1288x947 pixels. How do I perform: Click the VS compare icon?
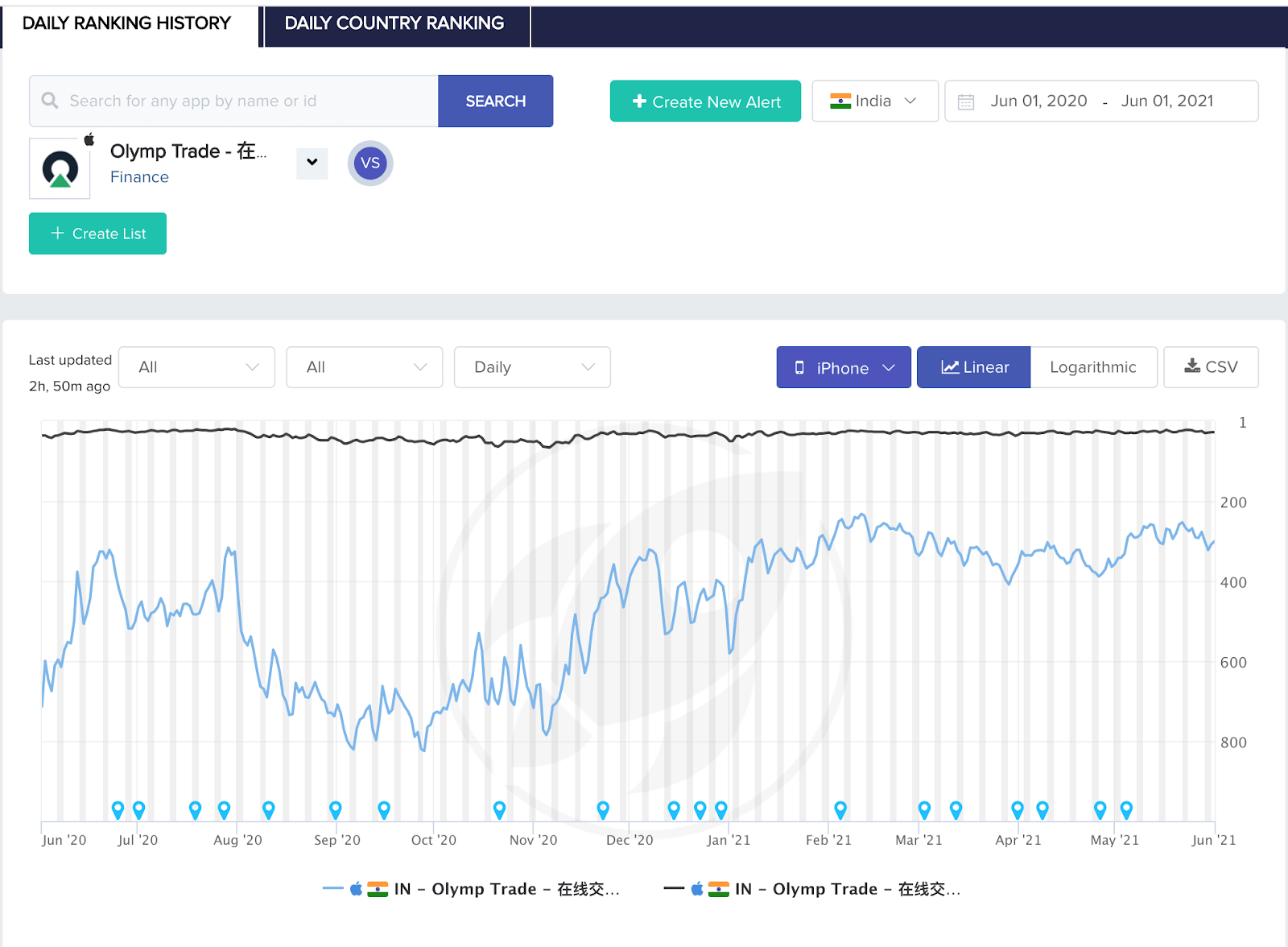click(x=370, y=163)
